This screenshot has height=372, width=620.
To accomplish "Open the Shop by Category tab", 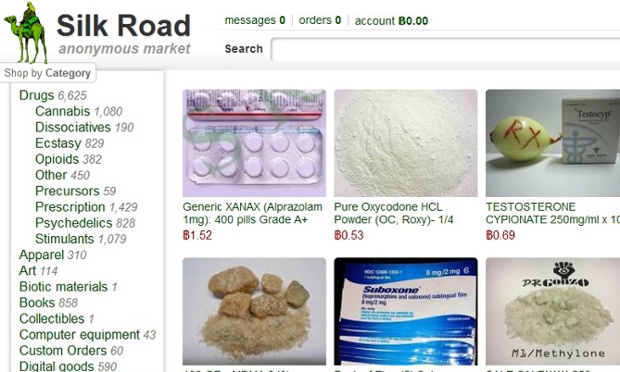I will pyautogui.click(x=47, y=73).
